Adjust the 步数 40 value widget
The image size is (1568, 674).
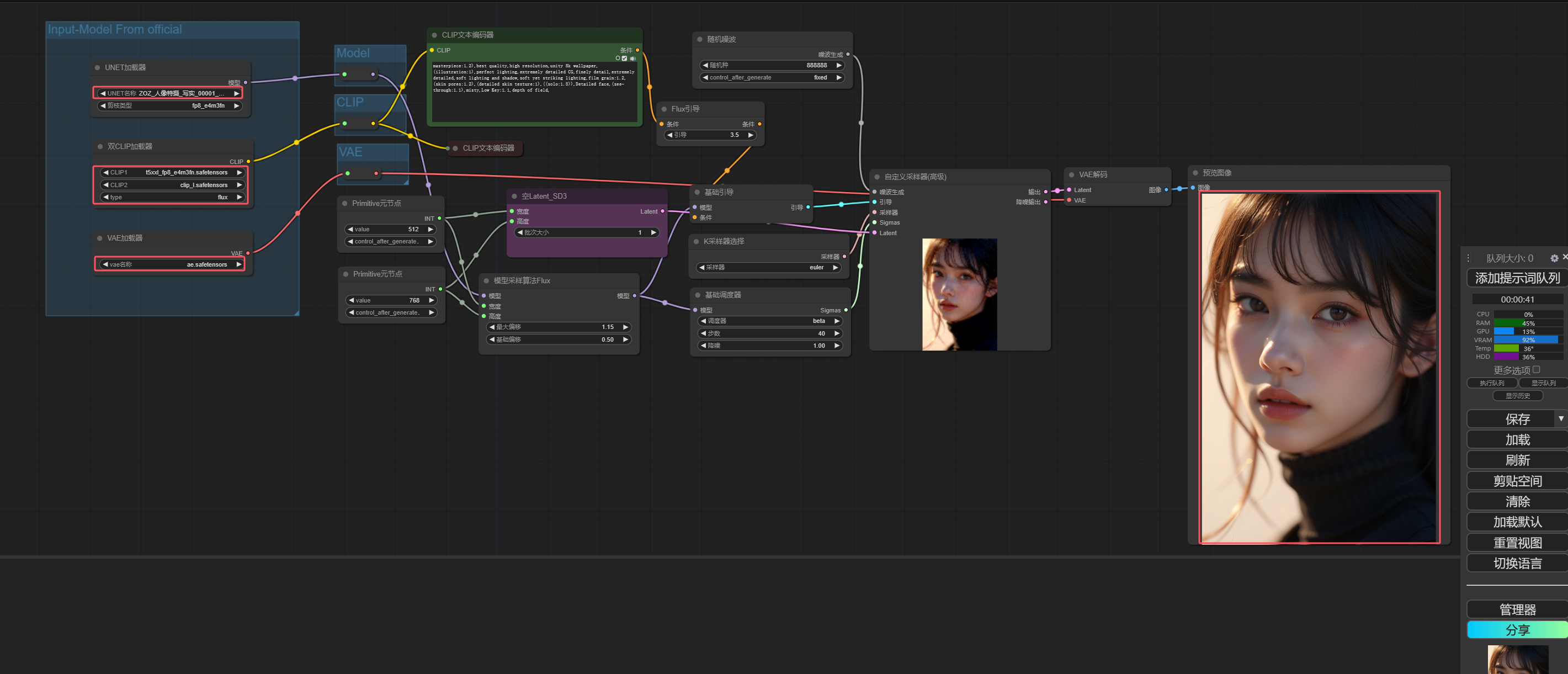pos(770,333)
